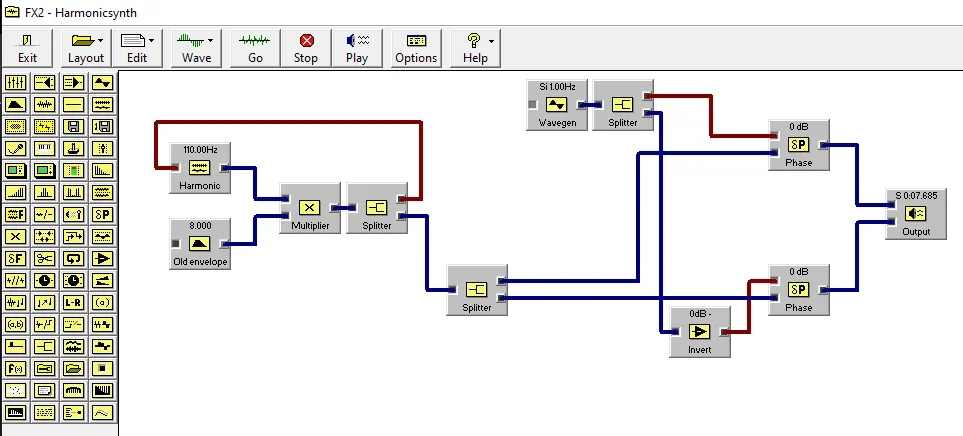
Task: Choose the F(x) function module icon
Action: tap(15, 368)
